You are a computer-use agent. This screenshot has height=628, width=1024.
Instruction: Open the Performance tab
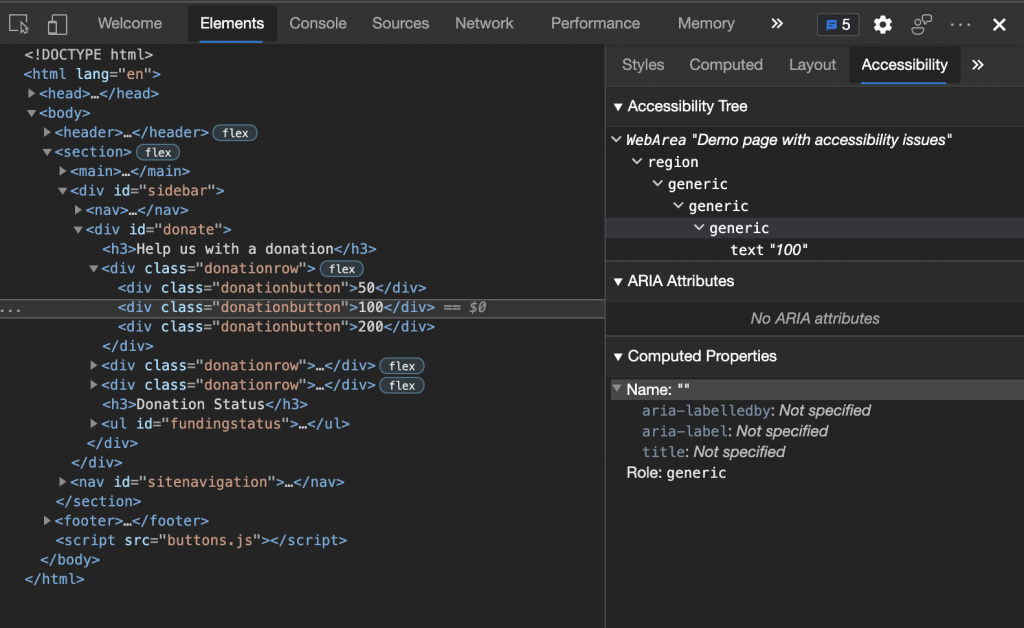[x=595, y=24]
